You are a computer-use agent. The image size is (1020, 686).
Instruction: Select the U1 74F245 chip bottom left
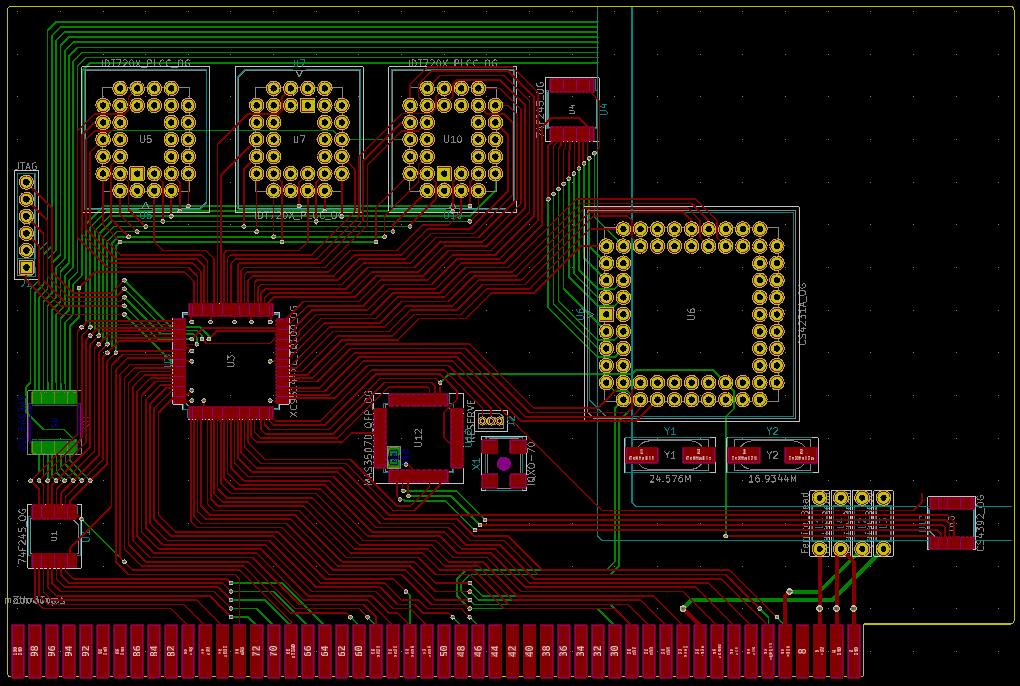[54, 535]
